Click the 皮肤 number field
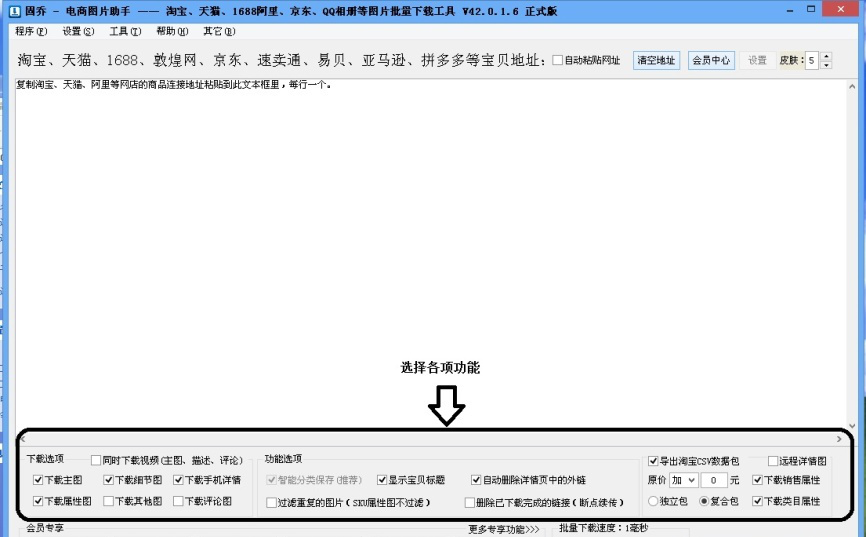Screen dimensions: 866x537 coord(812,60)
